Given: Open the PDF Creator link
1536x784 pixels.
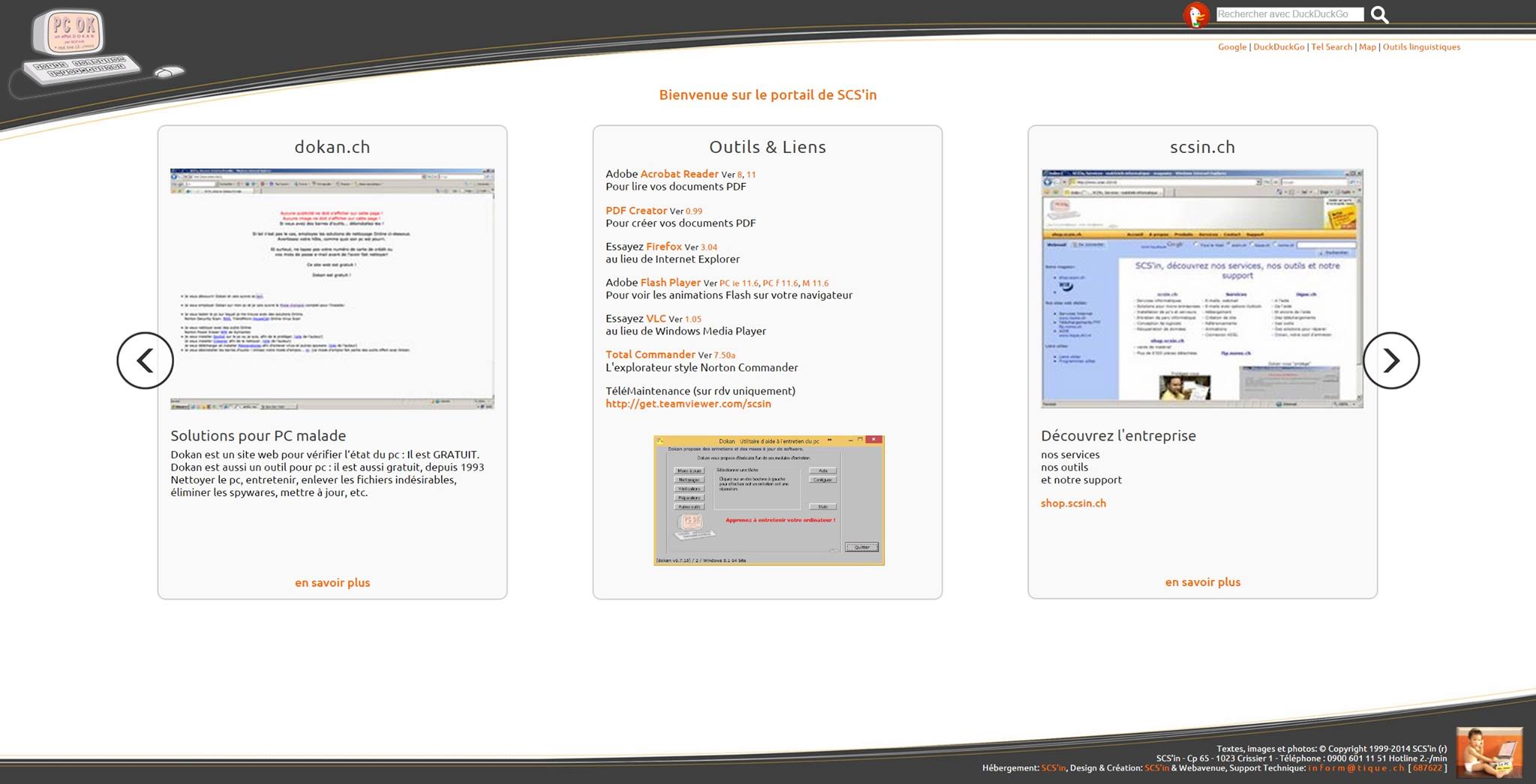Looking at the screenshot, I should click(636, 211).
